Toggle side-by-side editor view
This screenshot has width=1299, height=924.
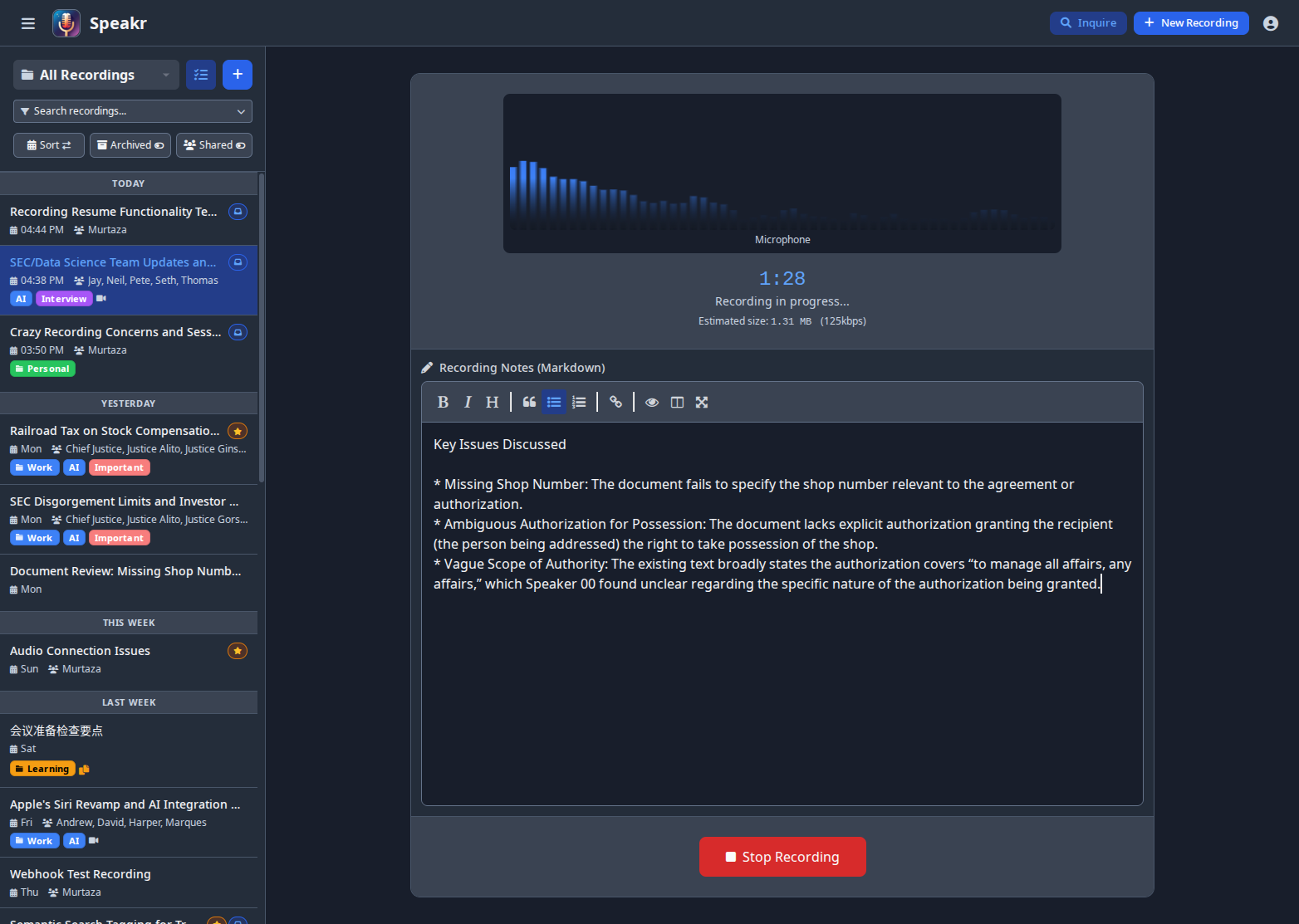(677, 403)
